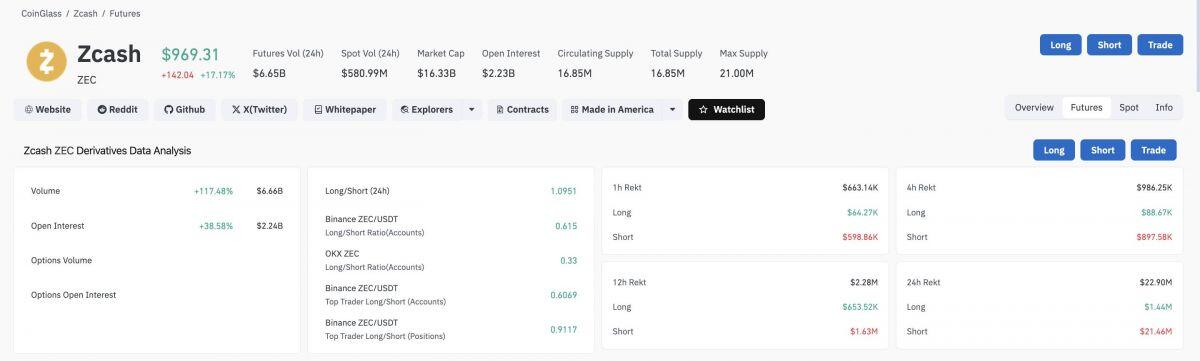The height and width of the screenshot is (361, 1200).
Task: Click the top header Short button
Action: (x=1109, y=45)
